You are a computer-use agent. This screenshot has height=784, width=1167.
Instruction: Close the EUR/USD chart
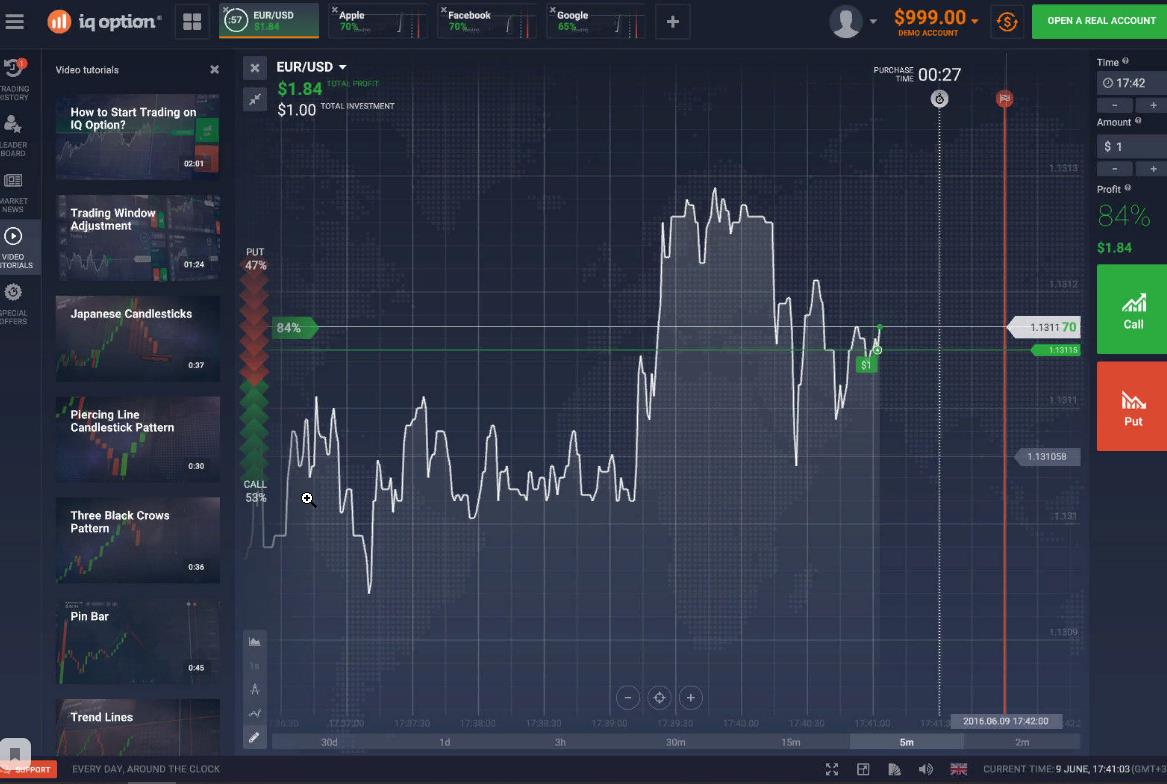coord(255,68)
